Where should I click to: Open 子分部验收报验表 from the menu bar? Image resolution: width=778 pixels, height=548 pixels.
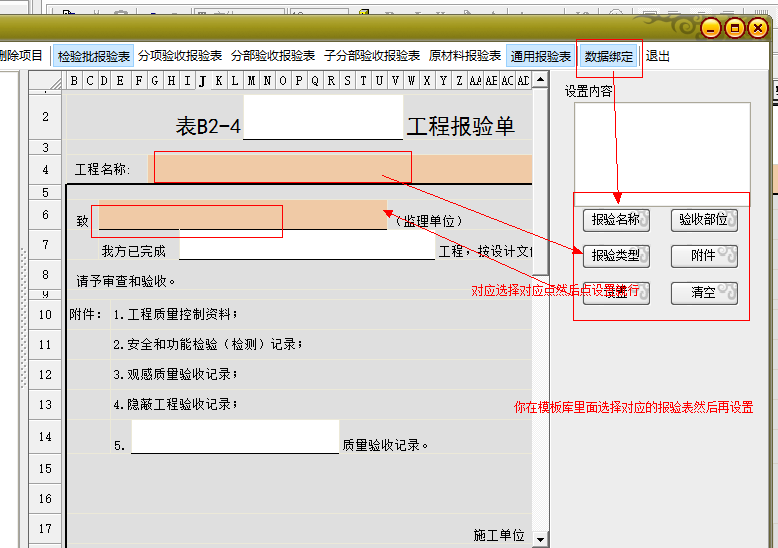tap(372, 57)
